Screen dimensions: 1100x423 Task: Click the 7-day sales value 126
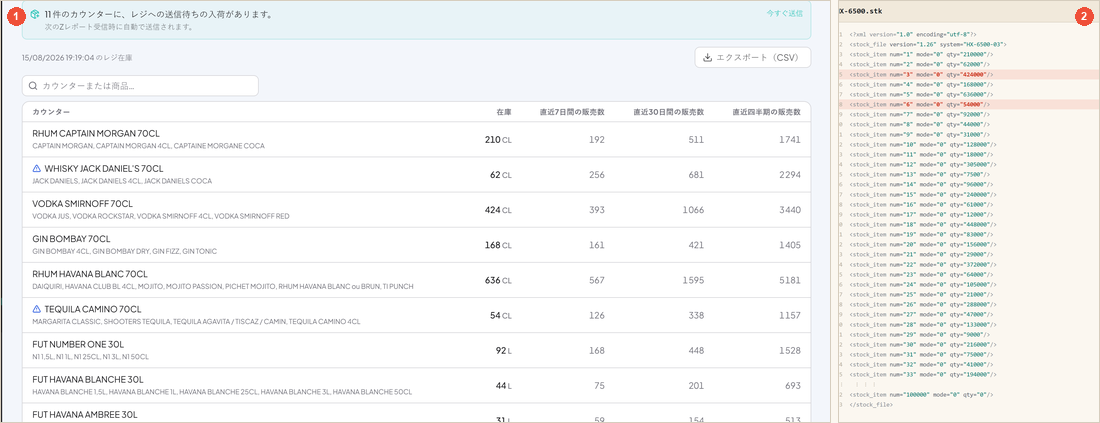[596, 315]
